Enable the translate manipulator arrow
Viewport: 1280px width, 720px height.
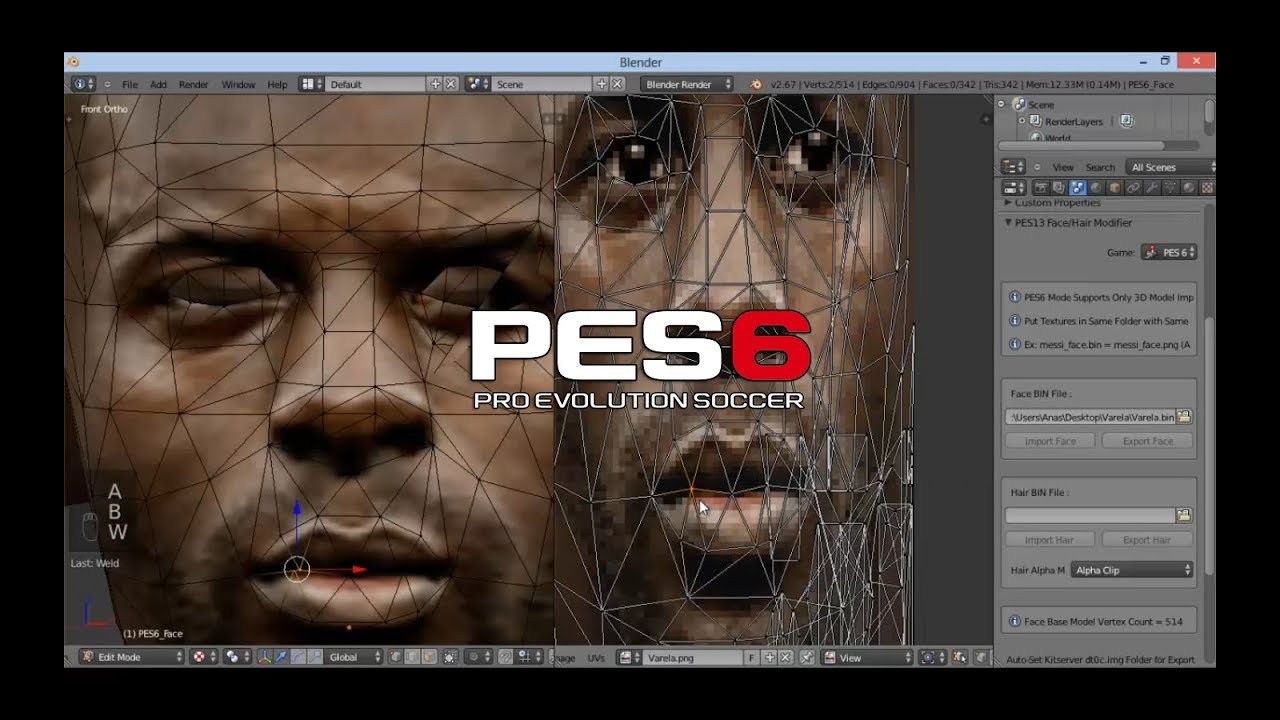[282, 657]
